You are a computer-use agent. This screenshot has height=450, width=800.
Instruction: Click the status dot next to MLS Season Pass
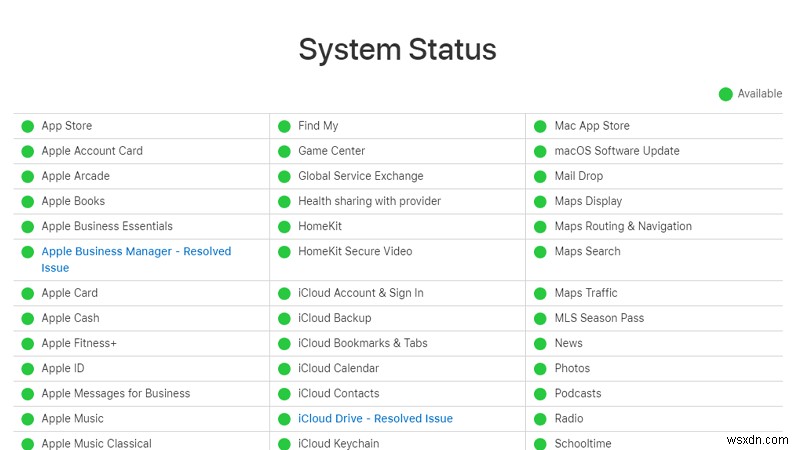coord(540,319)
